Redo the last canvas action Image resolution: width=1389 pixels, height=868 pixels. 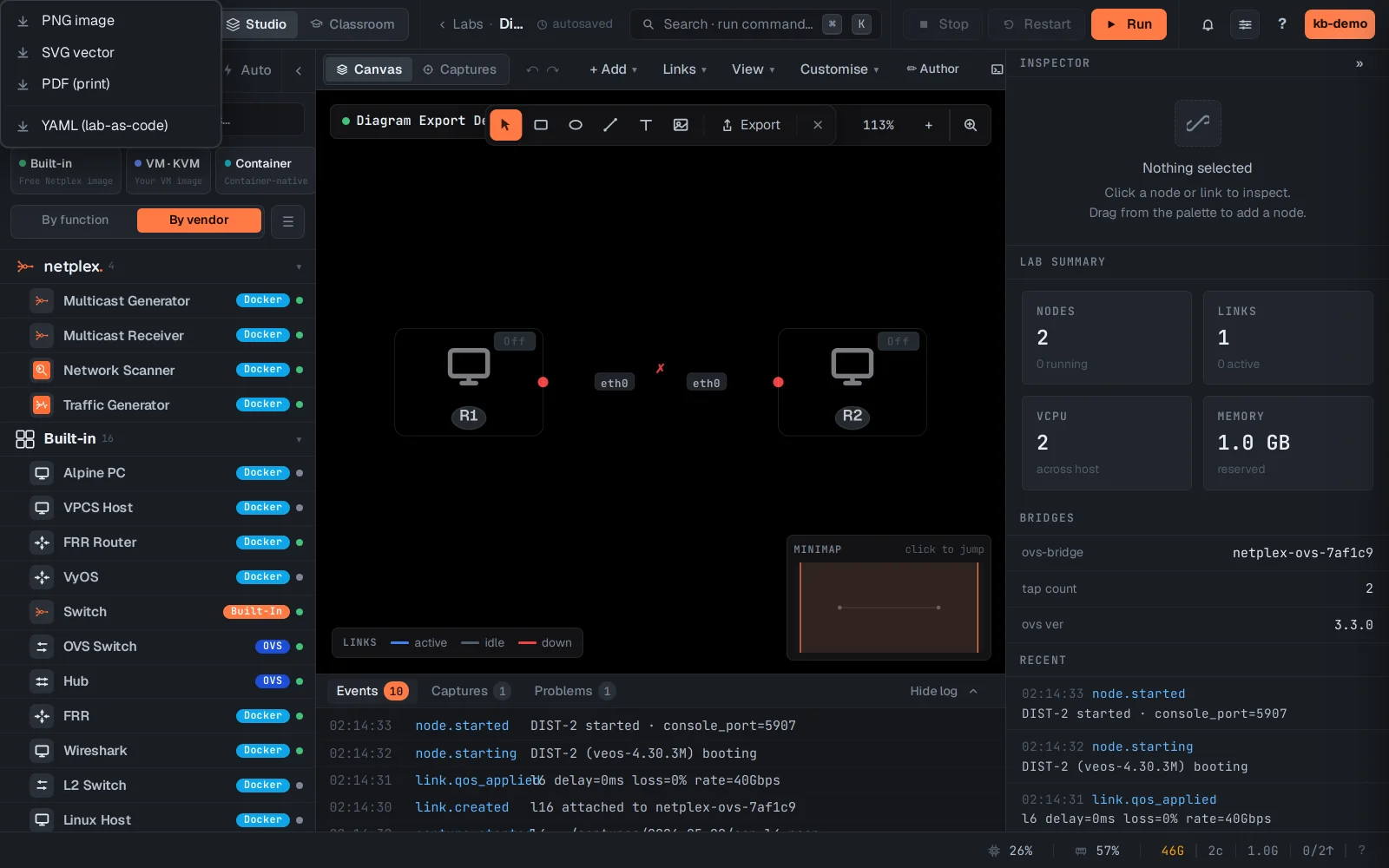click(x=553, y=69)
